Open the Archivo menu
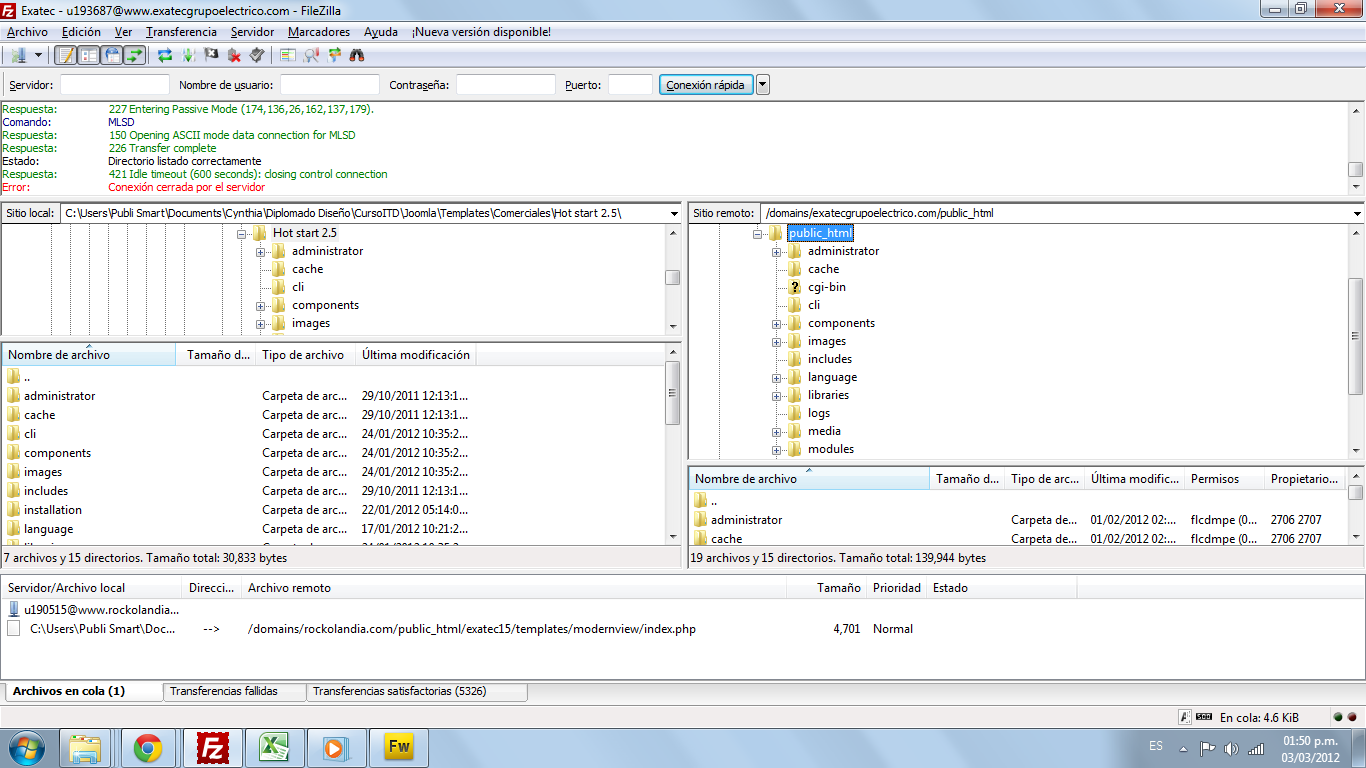 pos(27,32)
